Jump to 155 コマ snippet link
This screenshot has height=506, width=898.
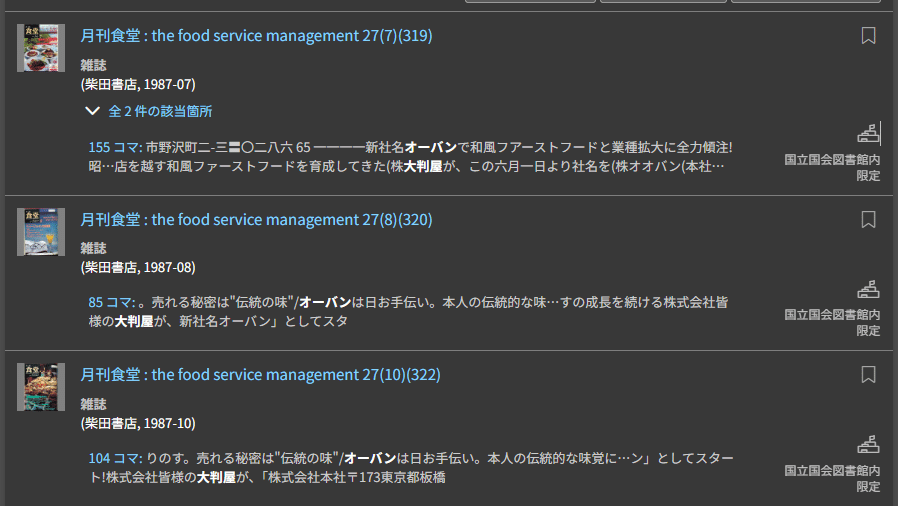(115, 147)
